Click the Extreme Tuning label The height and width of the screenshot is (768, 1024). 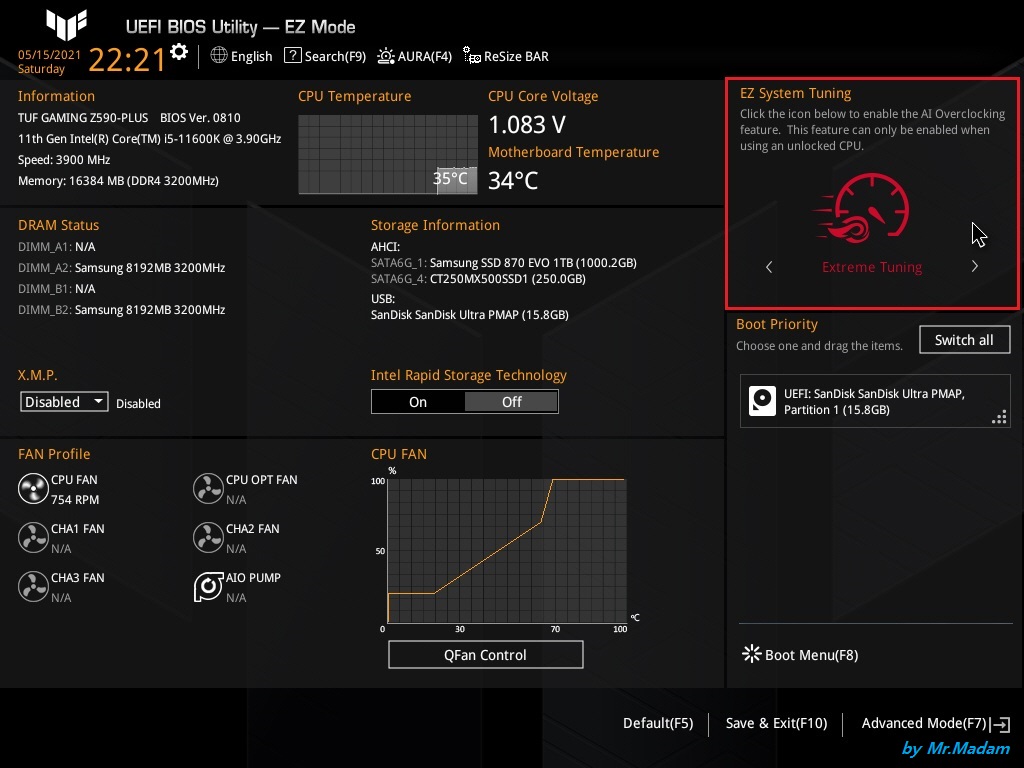(872, 267)
